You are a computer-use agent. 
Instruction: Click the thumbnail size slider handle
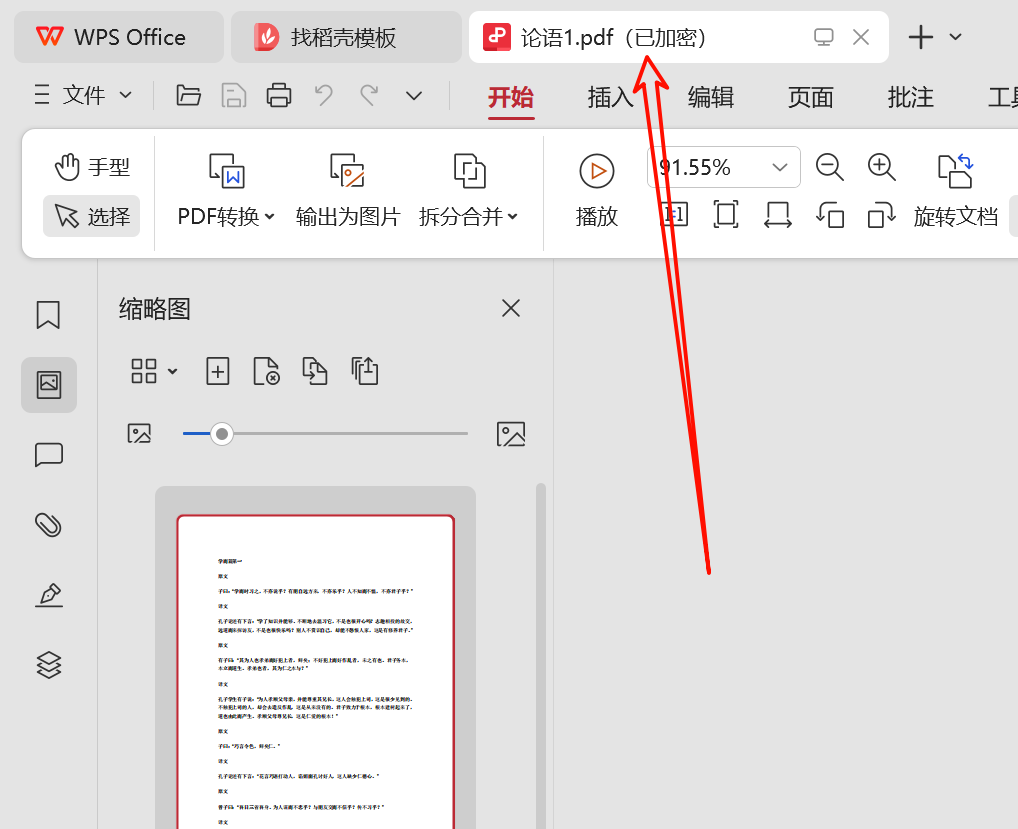222,434
